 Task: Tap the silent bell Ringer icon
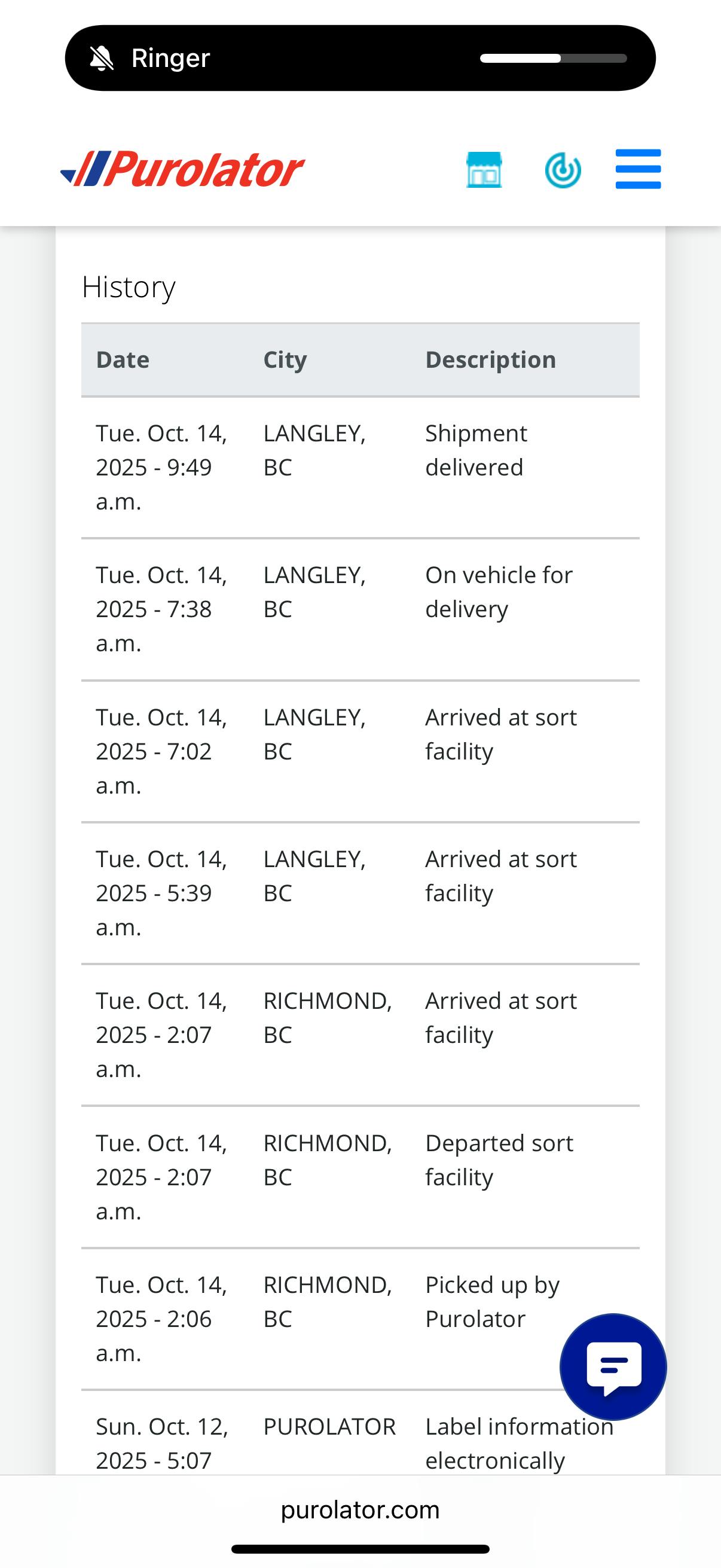[102, 59]
